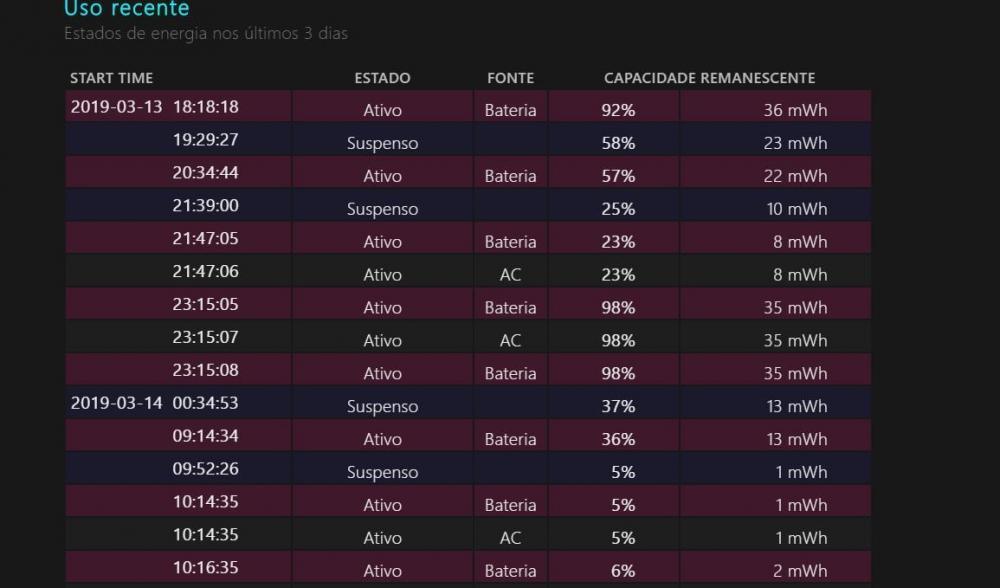Select the 09:52:26 start time entry
This screenshot has height=588, width=1000.
205,469
